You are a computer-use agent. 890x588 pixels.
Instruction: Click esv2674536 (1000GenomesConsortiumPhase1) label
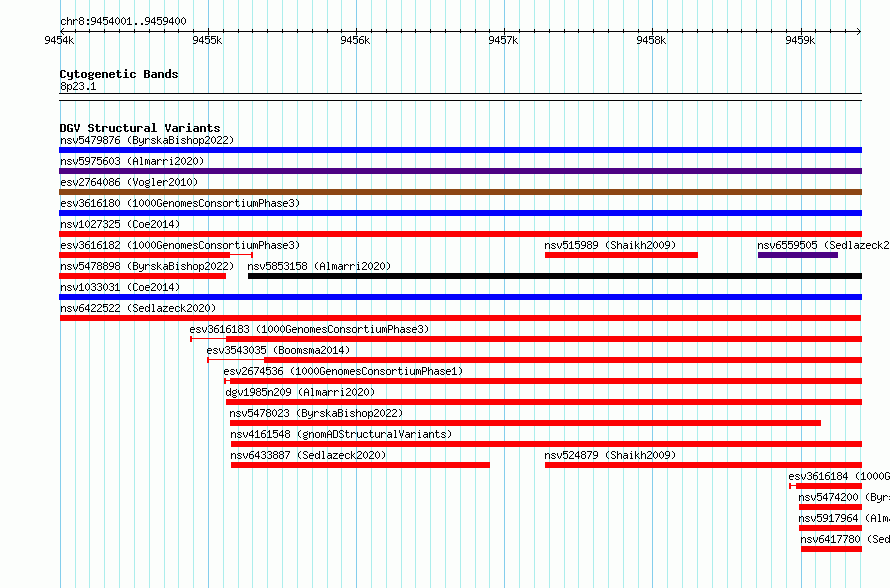(x=343, y=371)
